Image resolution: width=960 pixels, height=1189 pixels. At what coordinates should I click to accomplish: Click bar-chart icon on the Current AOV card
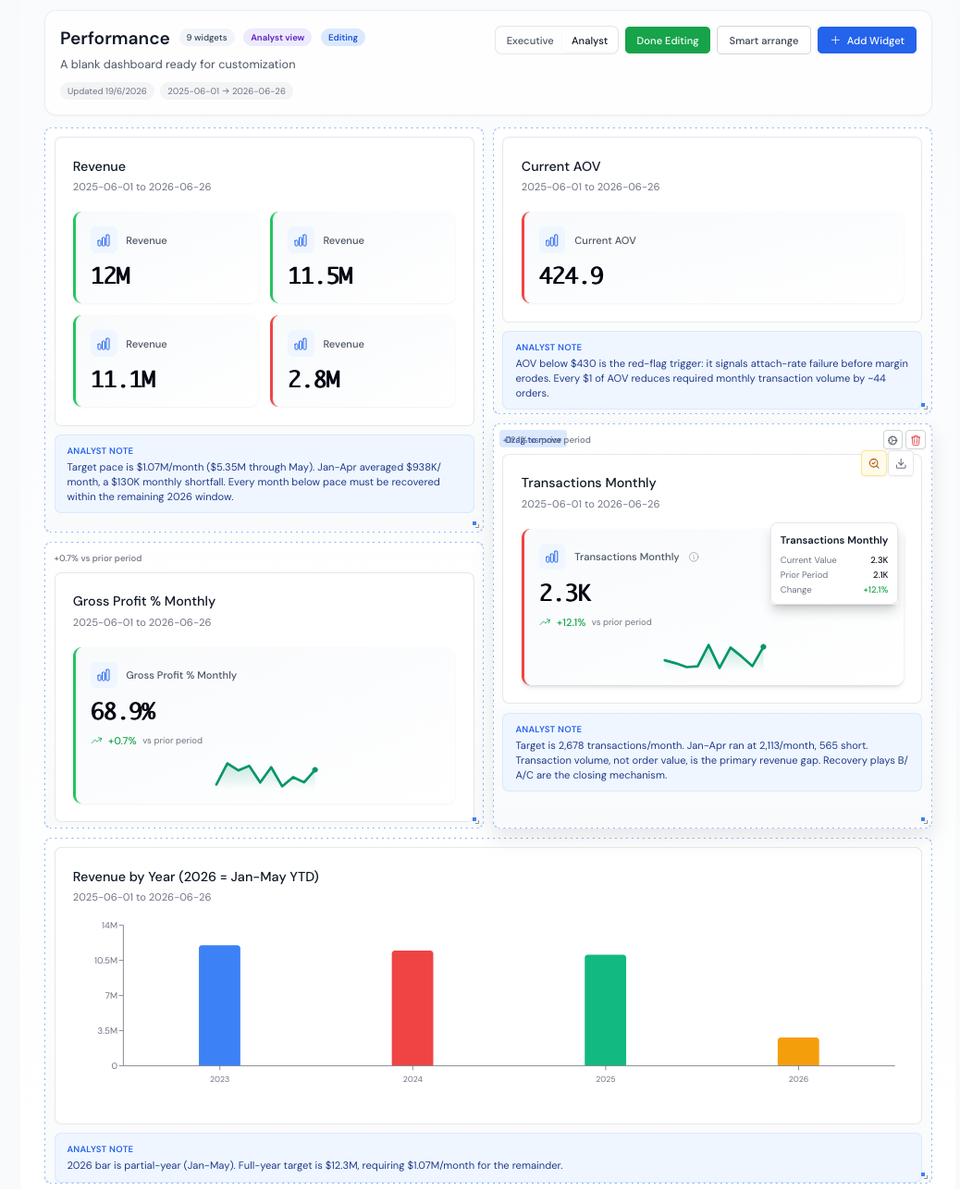pyautogui.click(x=551, y=240)
